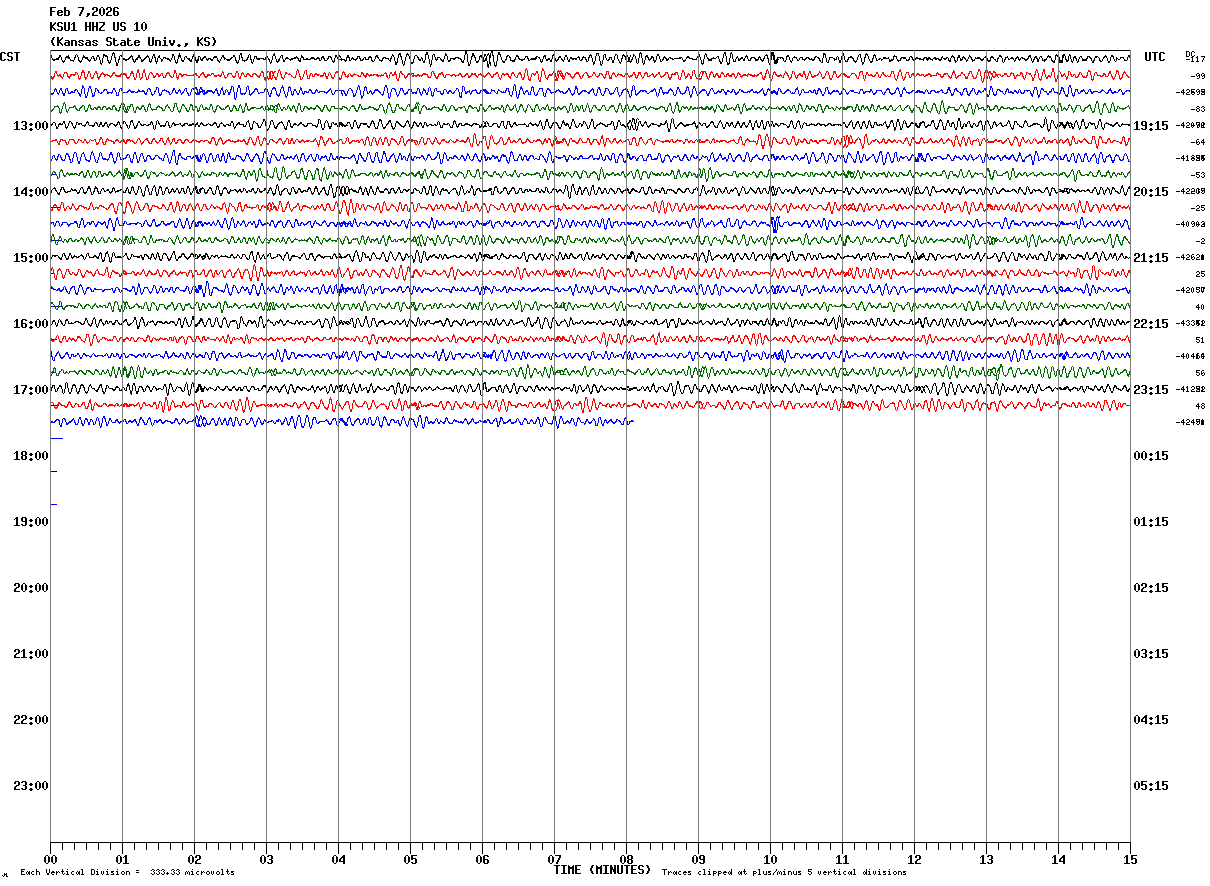Click the '23:15' UTC time label

point(1151,390)
